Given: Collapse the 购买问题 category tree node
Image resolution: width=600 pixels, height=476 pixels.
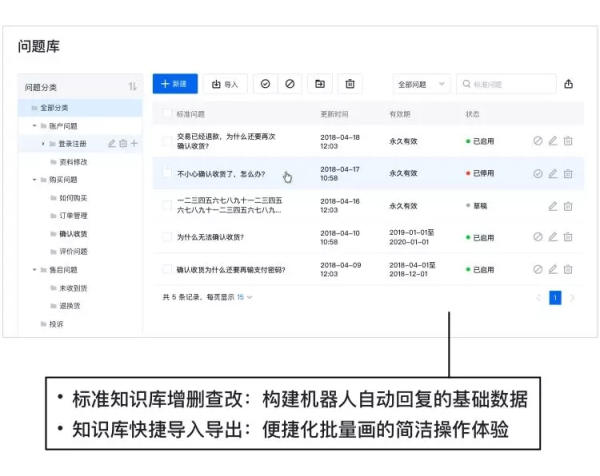Looking at the screenshot, I should [33, 180].
